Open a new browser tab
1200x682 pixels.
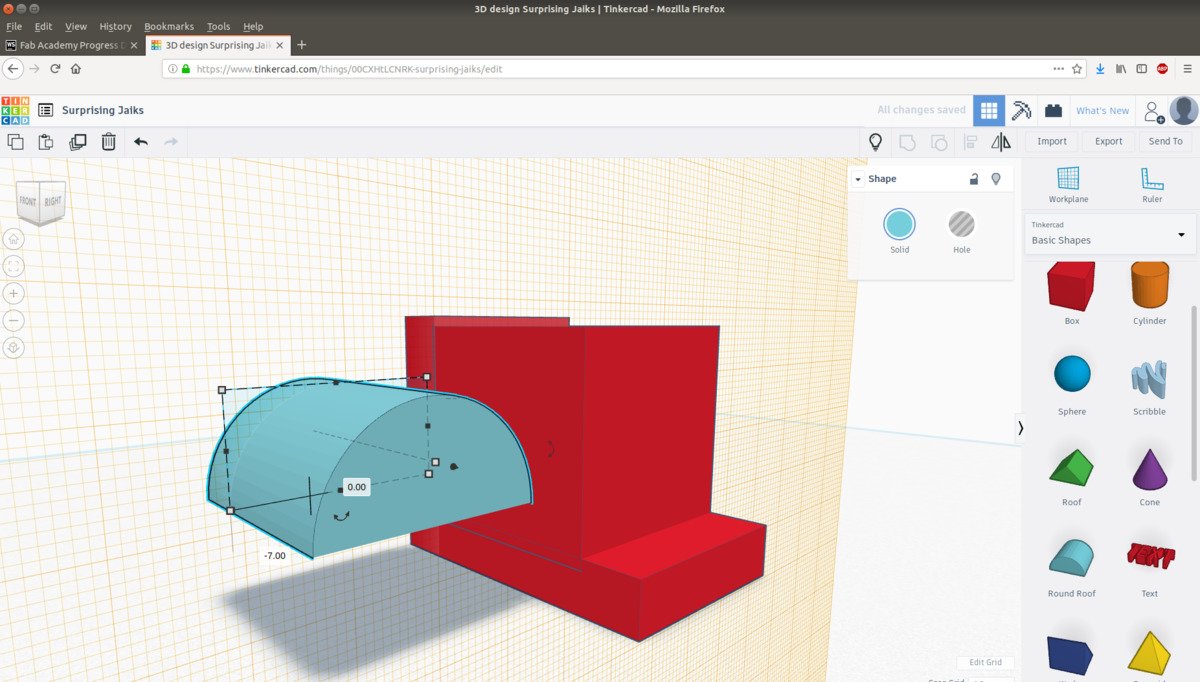[x=302, y=45]
